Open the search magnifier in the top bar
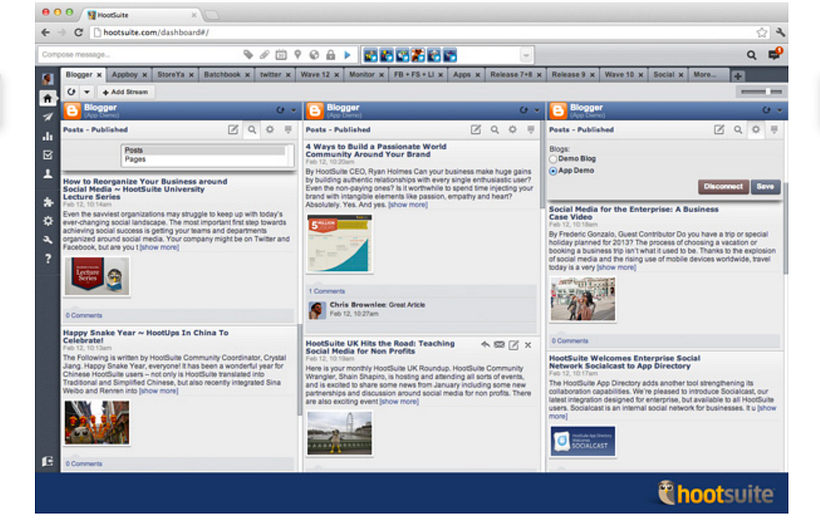The image size is (820, 525). pos(751,55)
